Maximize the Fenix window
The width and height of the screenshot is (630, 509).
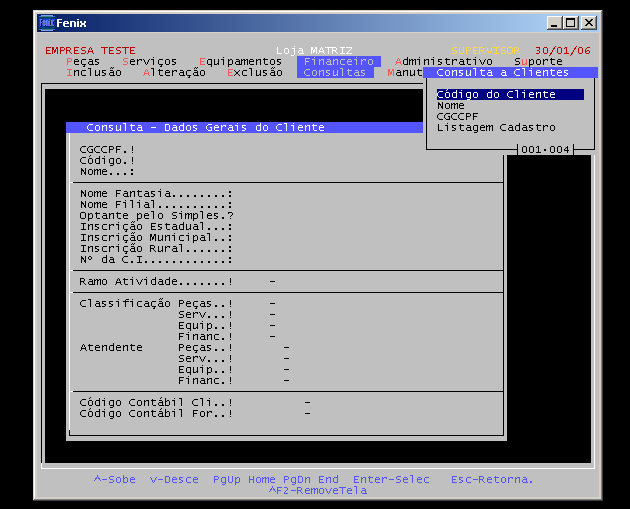[571, 23]
